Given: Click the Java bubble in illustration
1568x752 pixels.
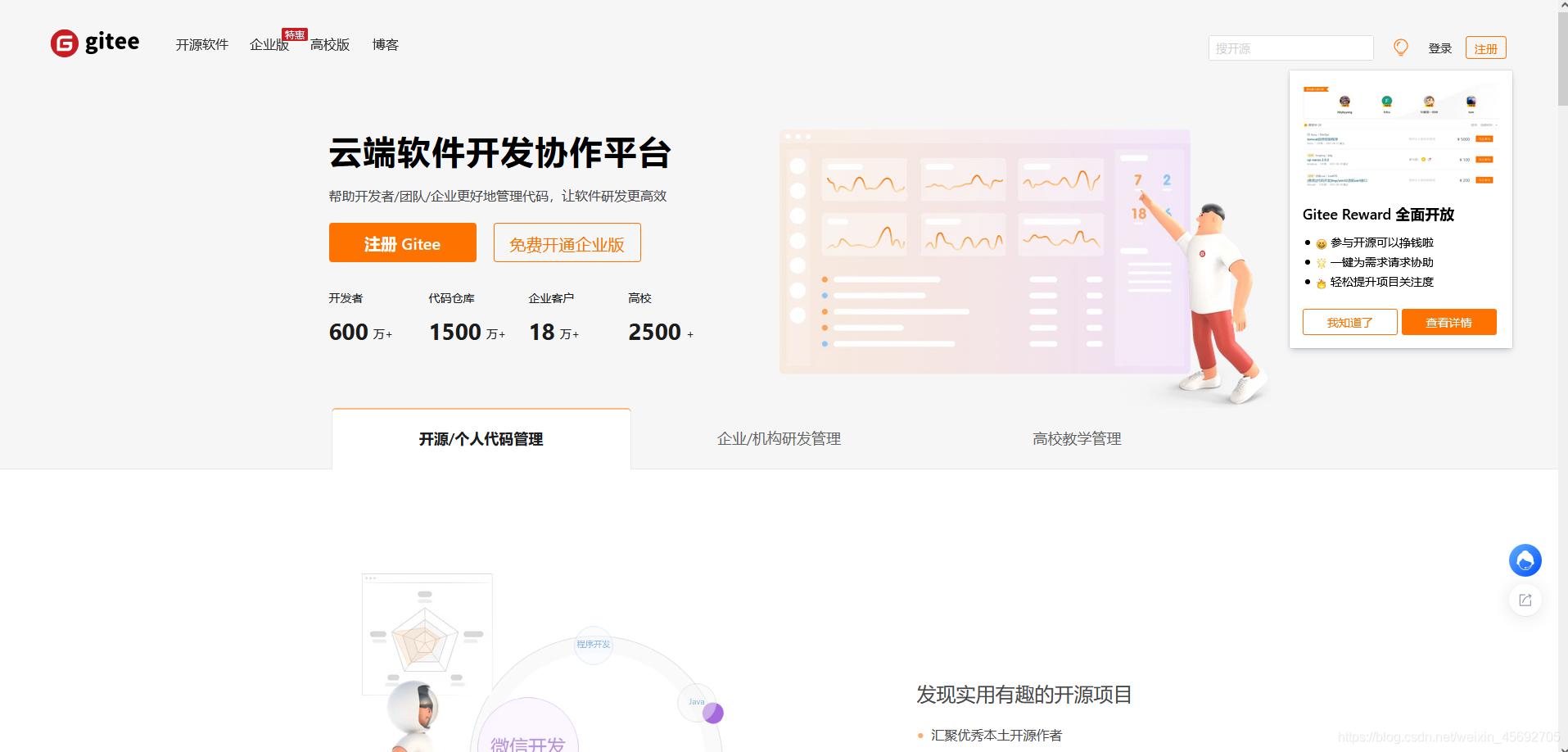Looking at the screenshot, I should click(x=696, y=702).
